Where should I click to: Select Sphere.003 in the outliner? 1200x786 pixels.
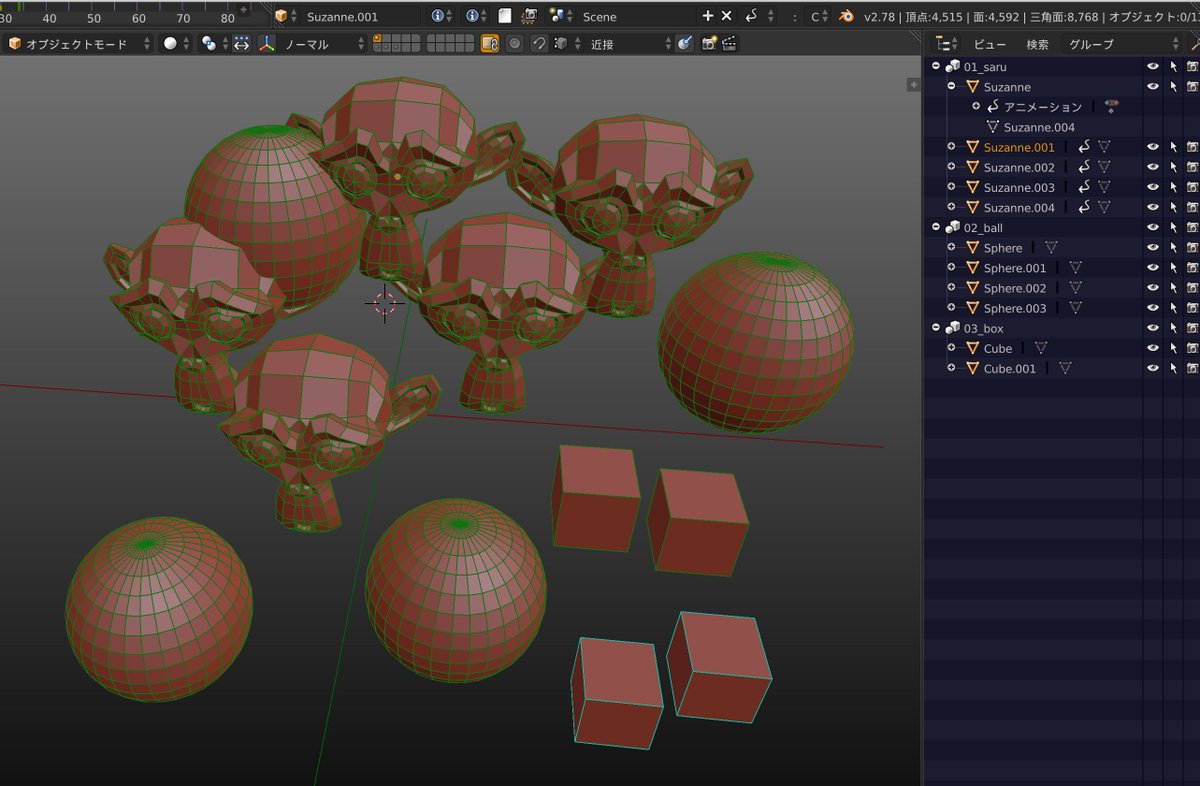[1015, 308]
